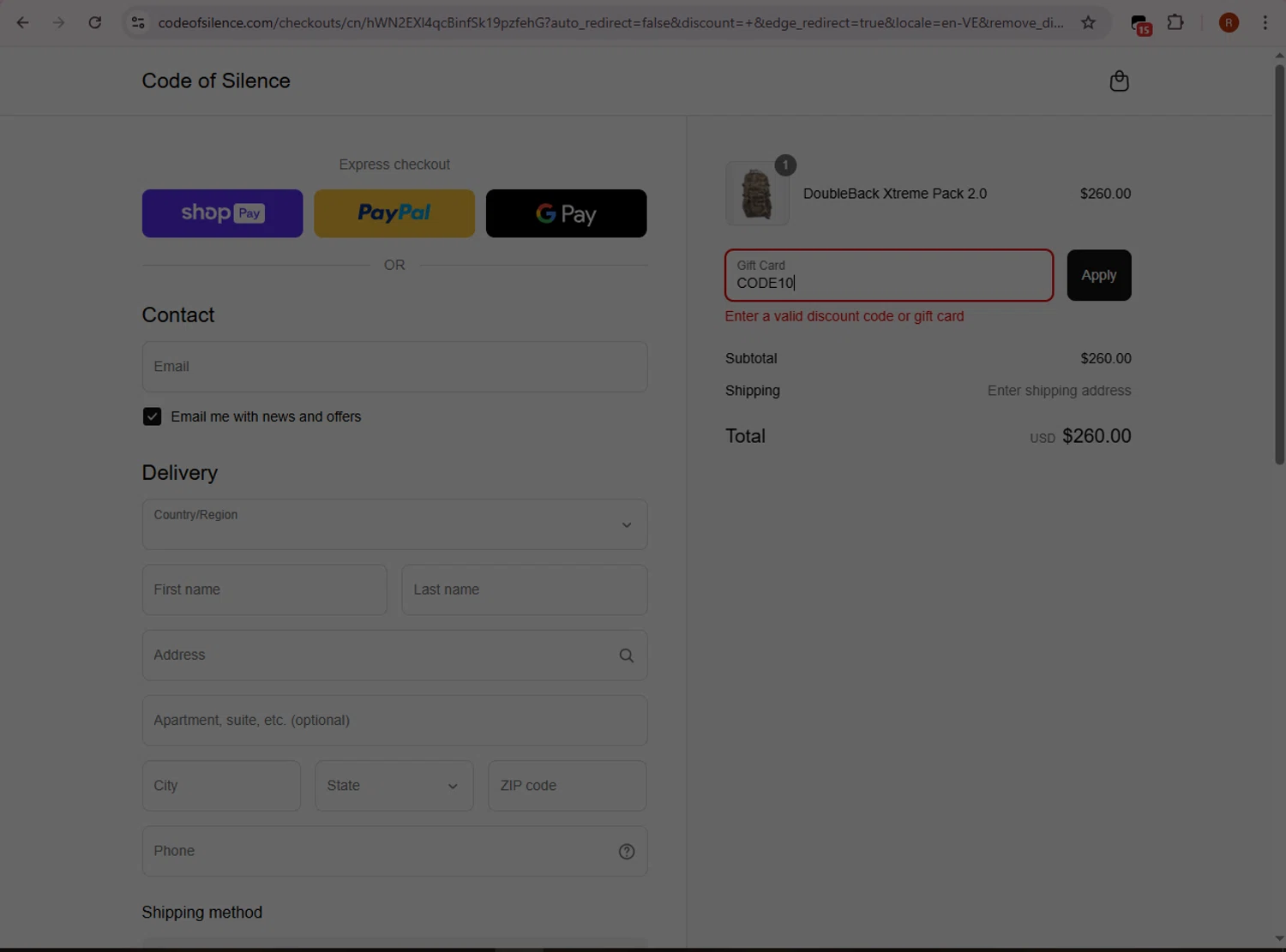Pay with Shop Pay express checkout
The height and width of the screenshot is (952, 1286).
click(222, 213)
